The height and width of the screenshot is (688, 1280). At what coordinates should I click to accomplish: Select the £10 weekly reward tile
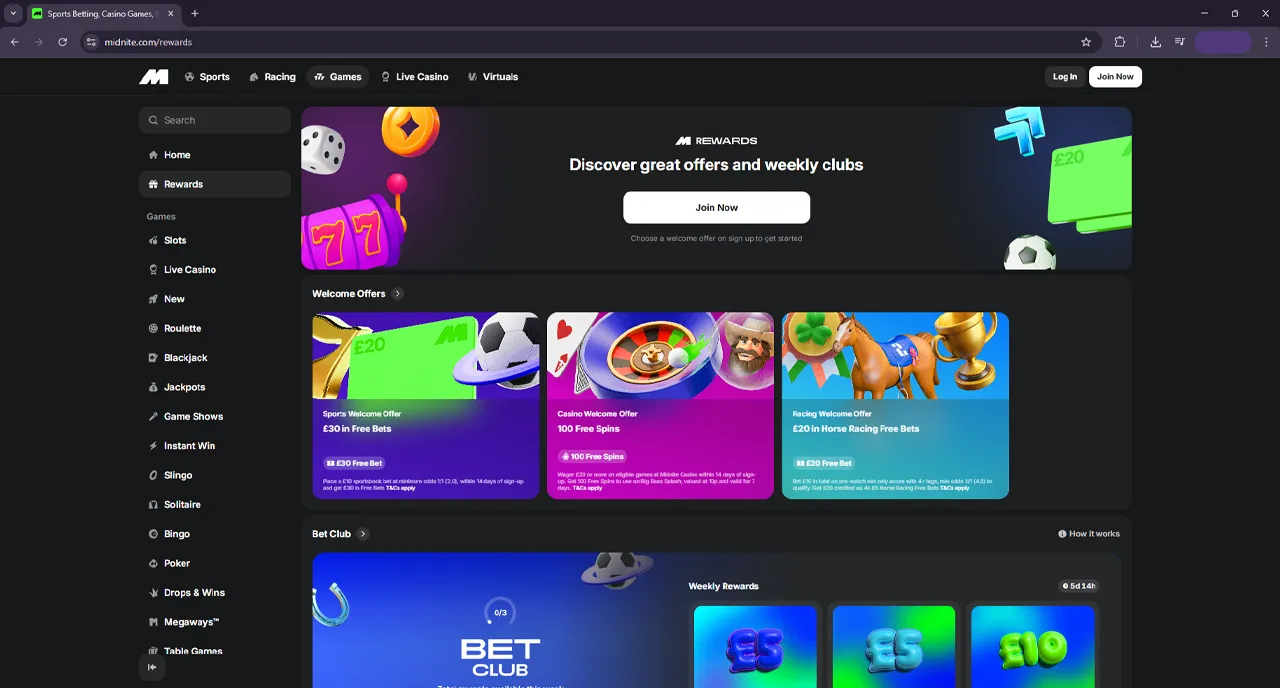[1032, 646]
